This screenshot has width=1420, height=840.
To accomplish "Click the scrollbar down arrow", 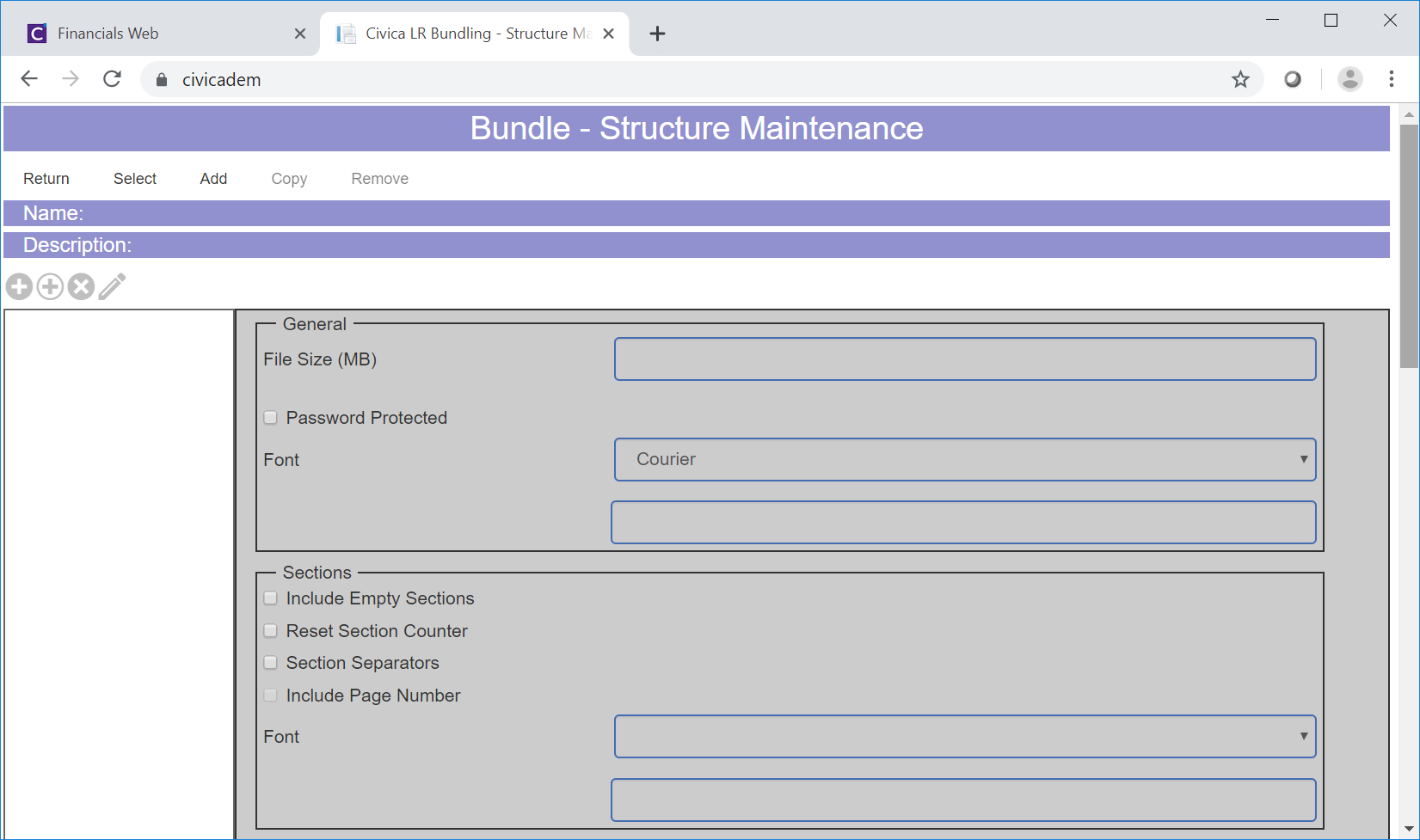I will [1409, 830].
